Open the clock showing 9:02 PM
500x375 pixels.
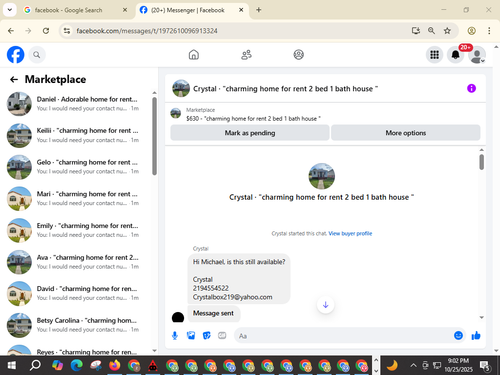point(458,365)
